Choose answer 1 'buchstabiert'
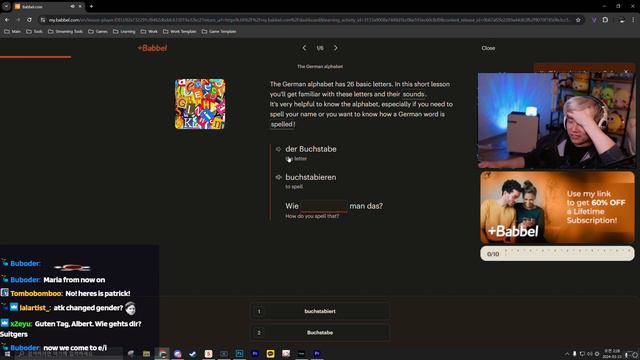This screenshot has width=640, height=360. tap(320, 311)
